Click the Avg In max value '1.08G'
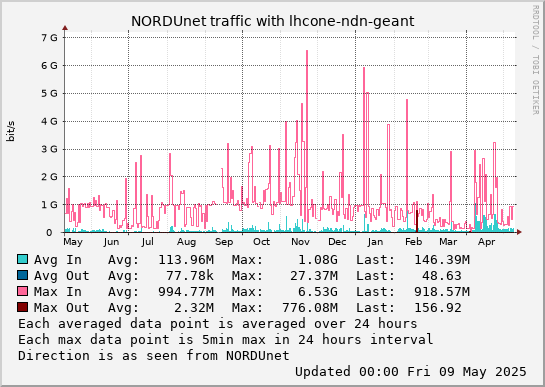 [318, 259]
